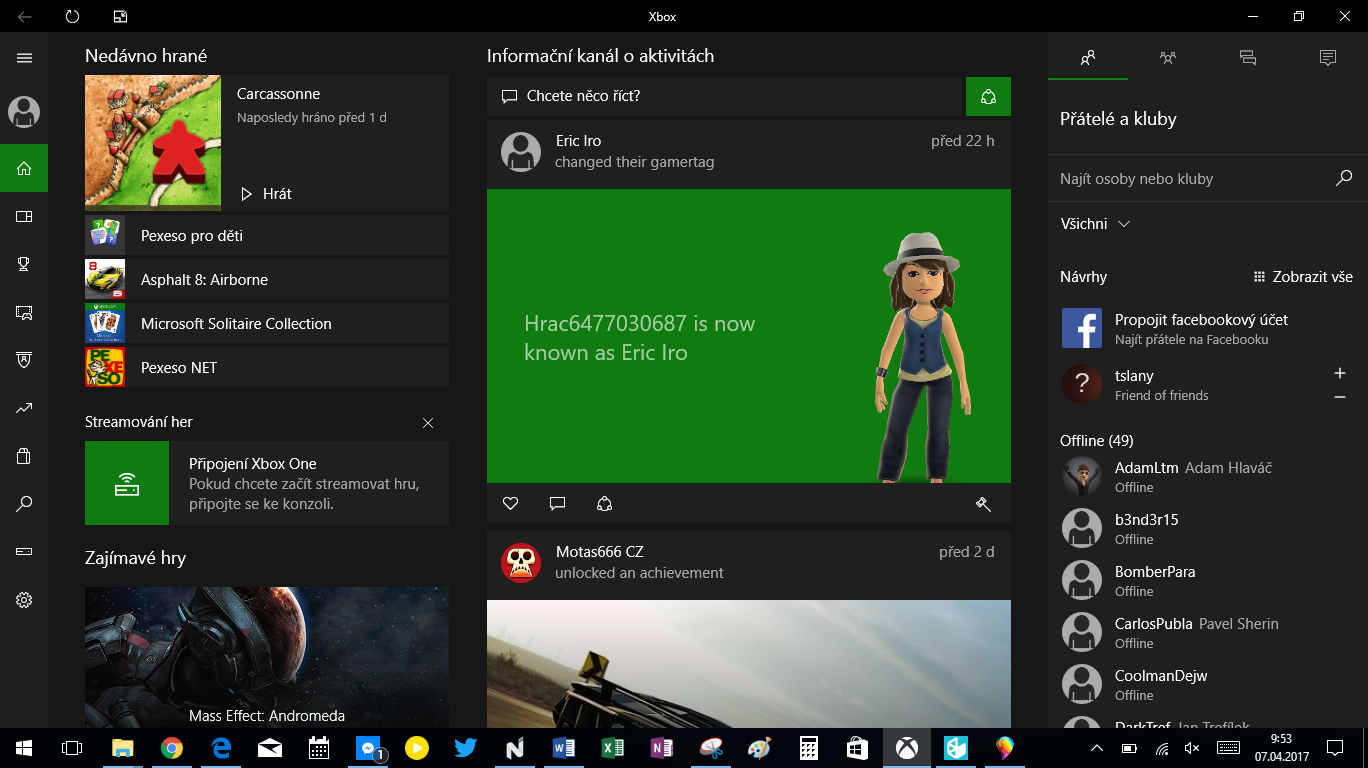Open the b3nd3r15 friend entry

[x=1207, y=529]
